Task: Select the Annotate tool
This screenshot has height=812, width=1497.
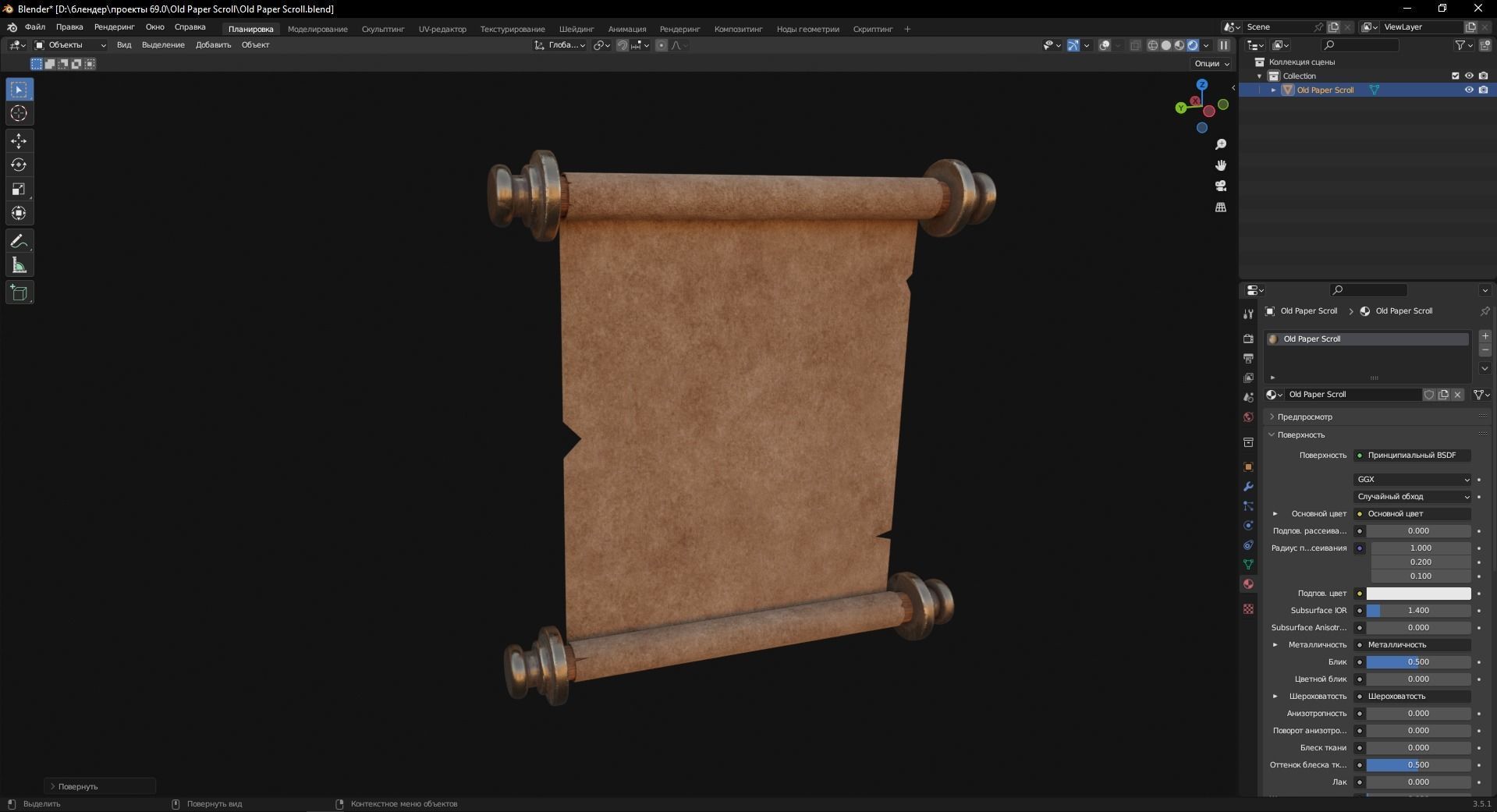Action: (19, 241)
